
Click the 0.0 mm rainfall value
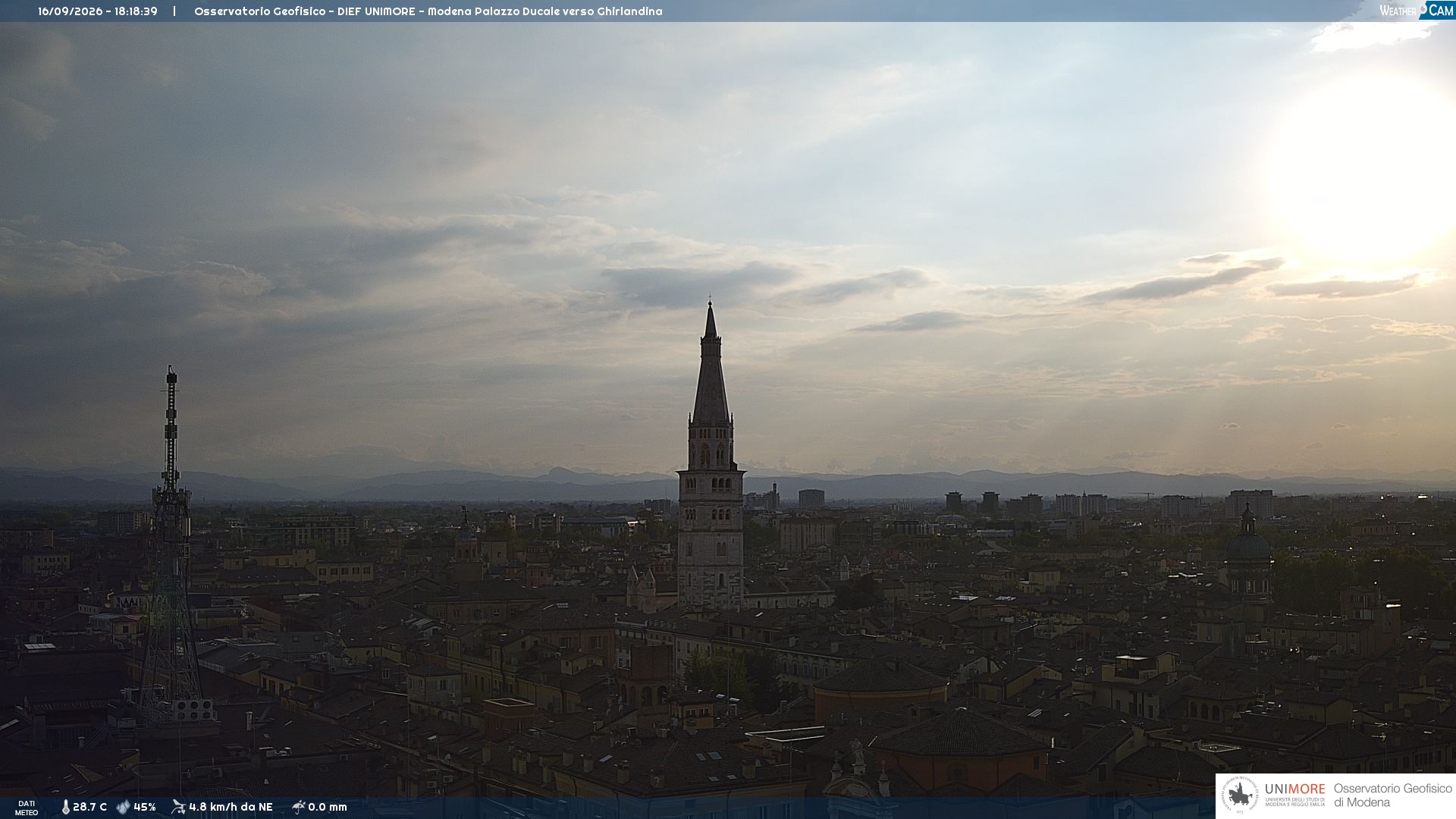coord(328,808)
